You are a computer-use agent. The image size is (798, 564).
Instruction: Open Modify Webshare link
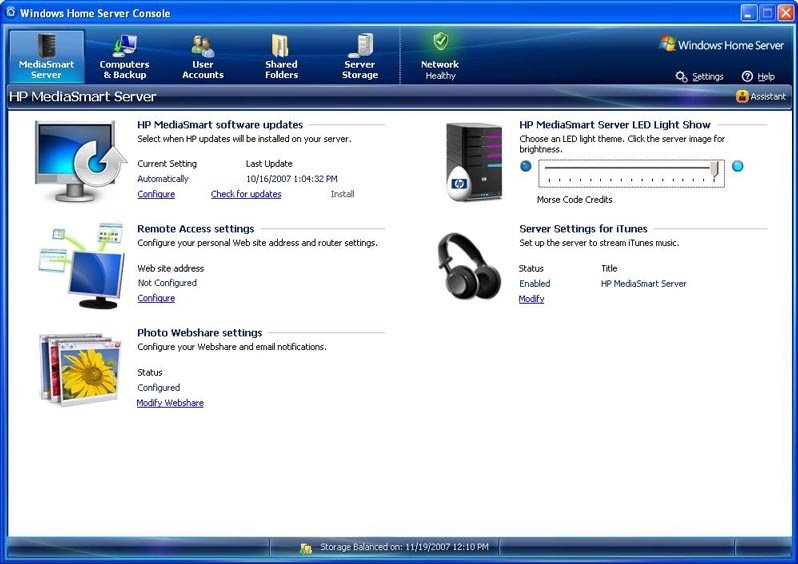[x=170, y=403]
